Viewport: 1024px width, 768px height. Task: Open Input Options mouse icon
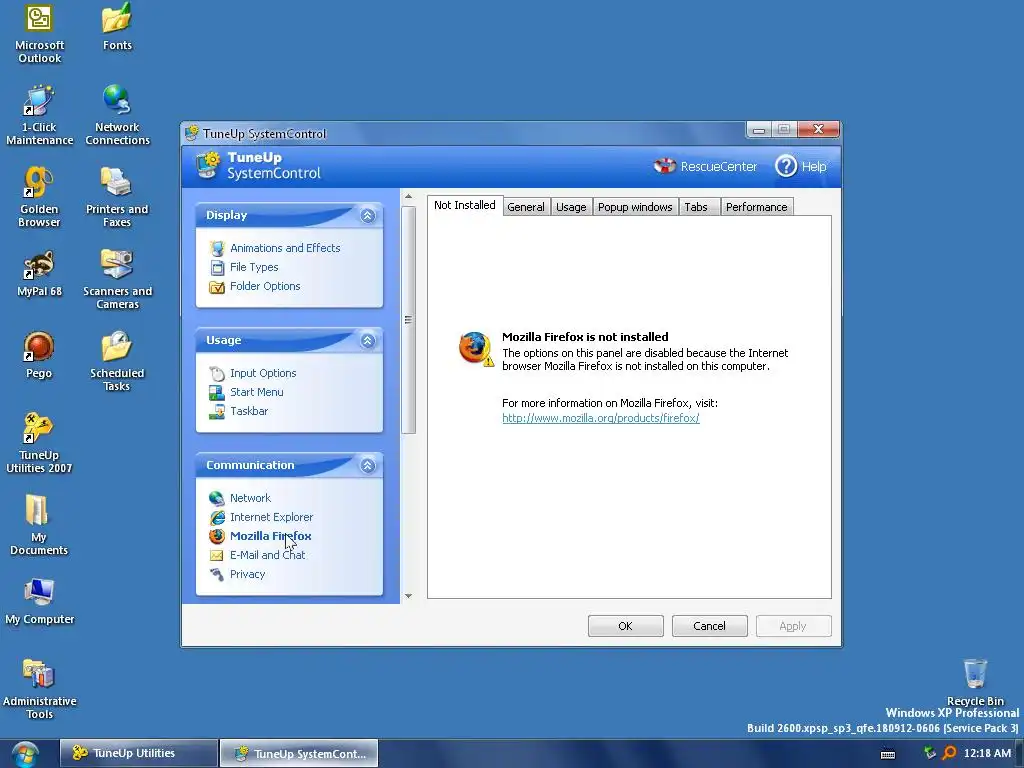[217, 373]
